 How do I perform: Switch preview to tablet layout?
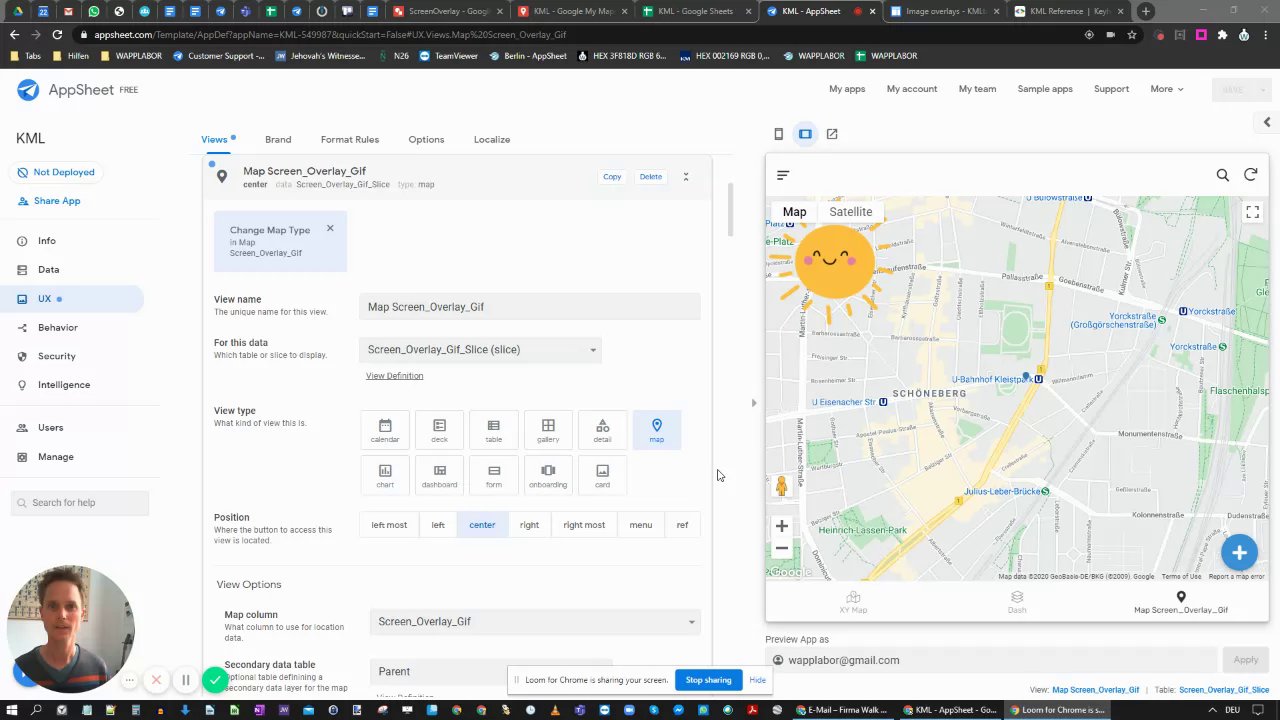point(805,134)
